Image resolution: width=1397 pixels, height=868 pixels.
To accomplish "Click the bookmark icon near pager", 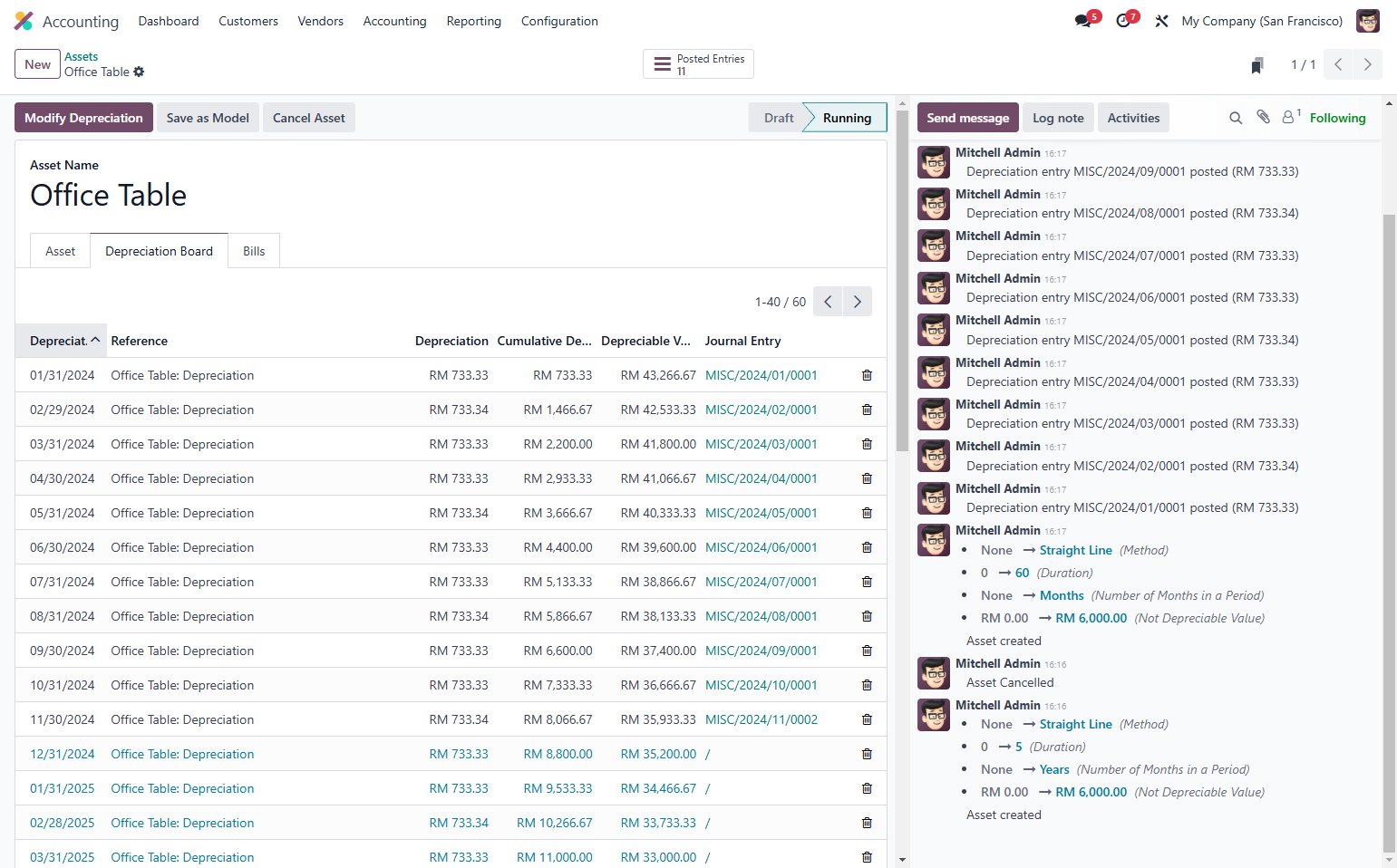I will click(x=1257, y=65).
